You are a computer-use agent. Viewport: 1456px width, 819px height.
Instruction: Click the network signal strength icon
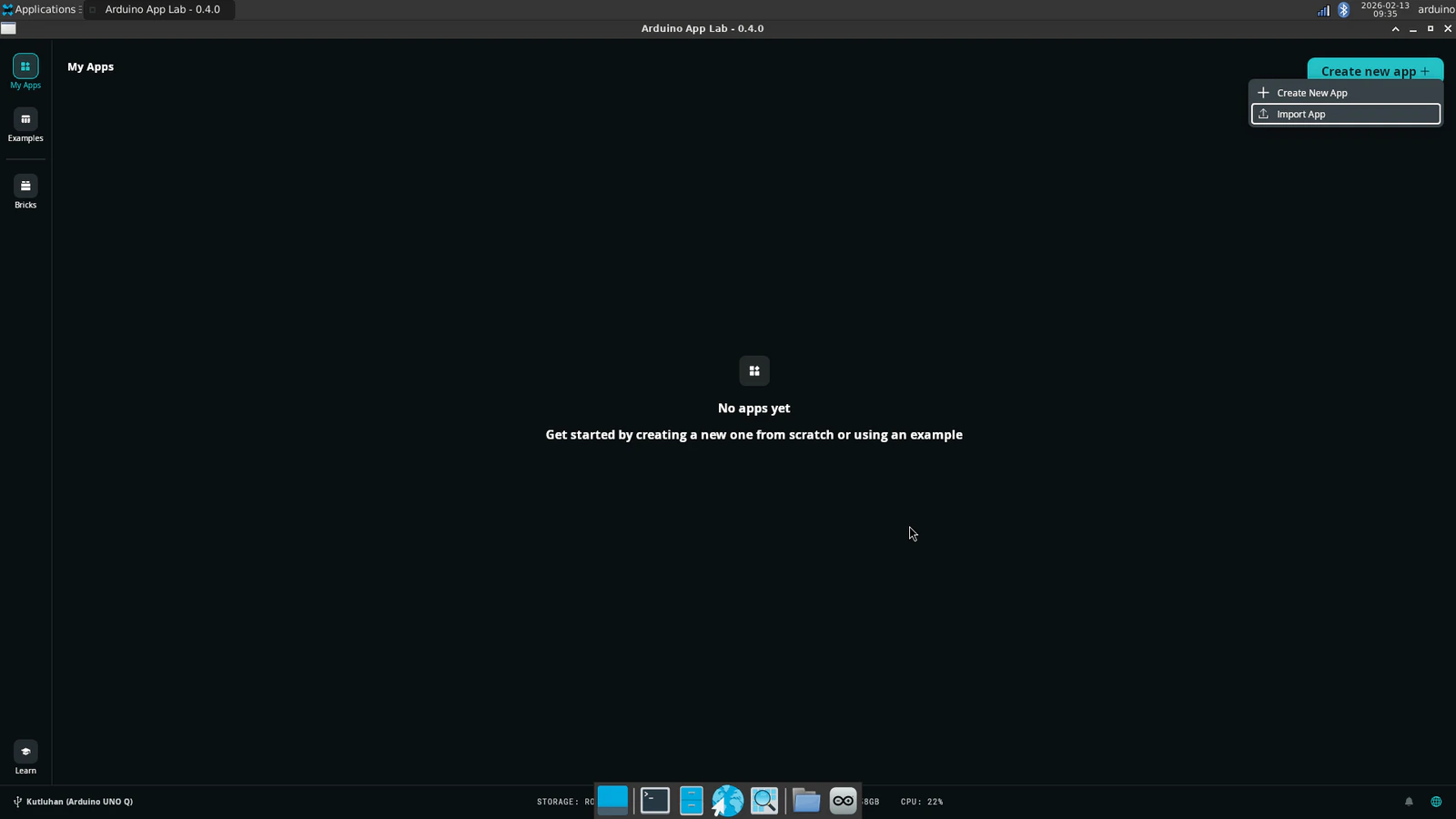tap(1323, 10)
